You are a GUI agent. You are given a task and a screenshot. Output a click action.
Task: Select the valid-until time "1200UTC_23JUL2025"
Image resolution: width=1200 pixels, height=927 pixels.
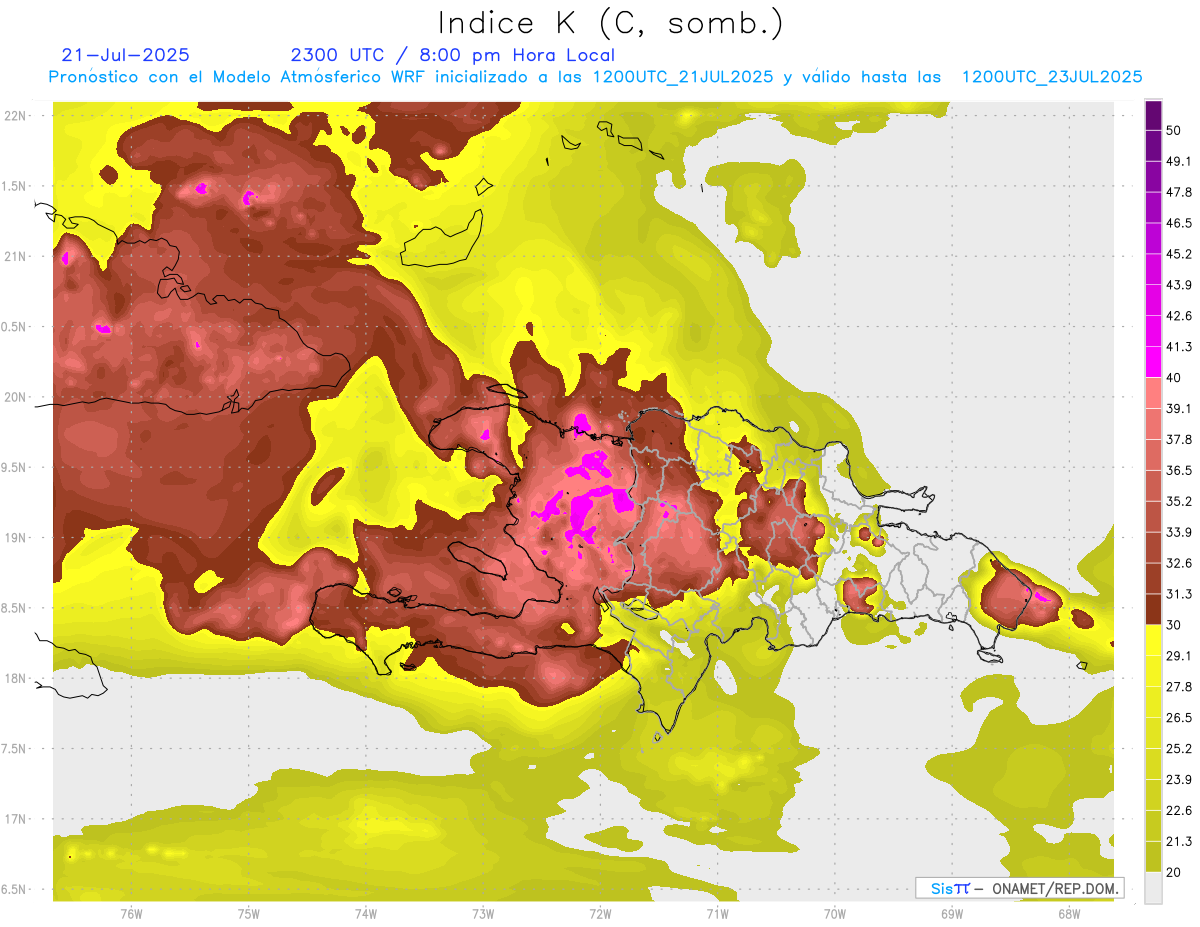[1052, 76]
